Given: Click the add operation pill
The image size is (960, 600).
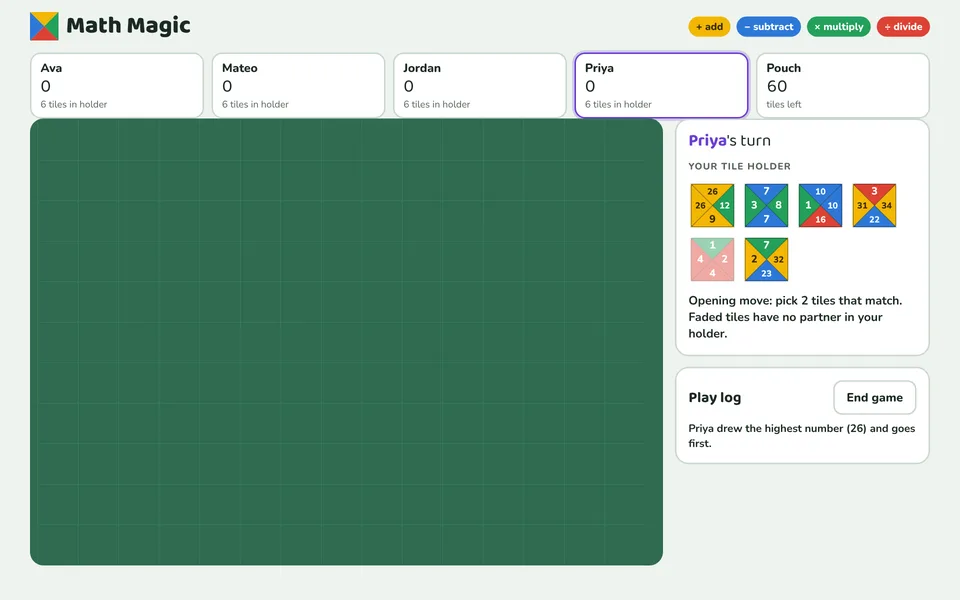Looking at the screenshot, I should [x=709, y=26].
